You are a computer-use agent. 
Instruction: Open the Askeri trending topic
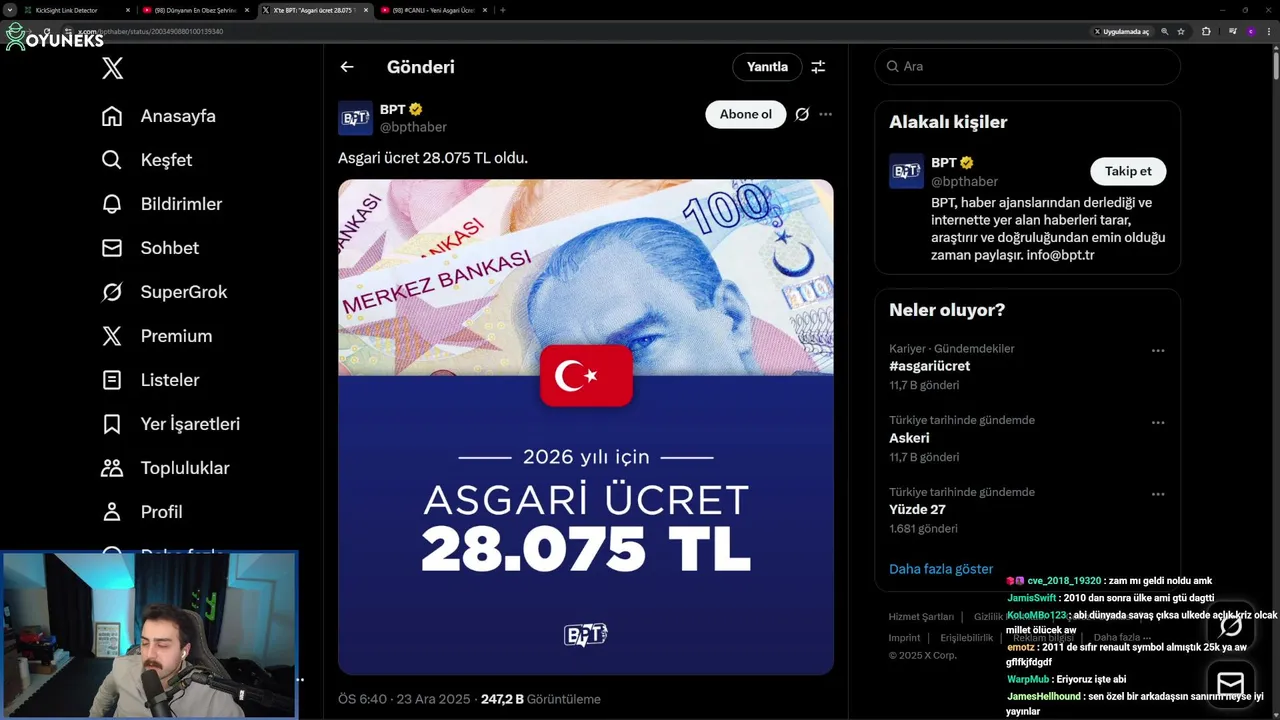909,438
